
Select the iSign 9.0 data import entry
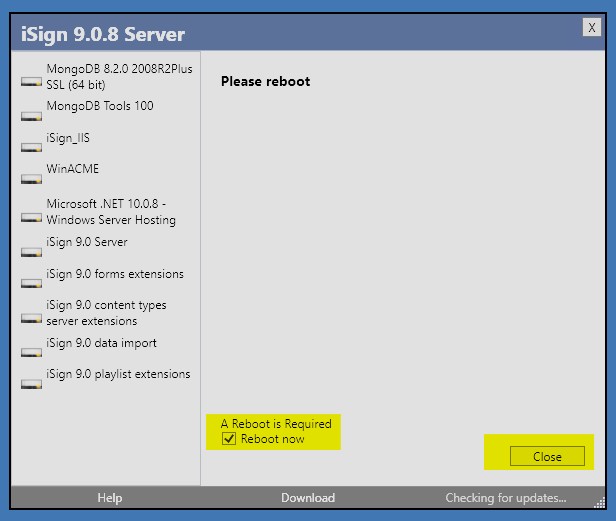tap(101, 343)
